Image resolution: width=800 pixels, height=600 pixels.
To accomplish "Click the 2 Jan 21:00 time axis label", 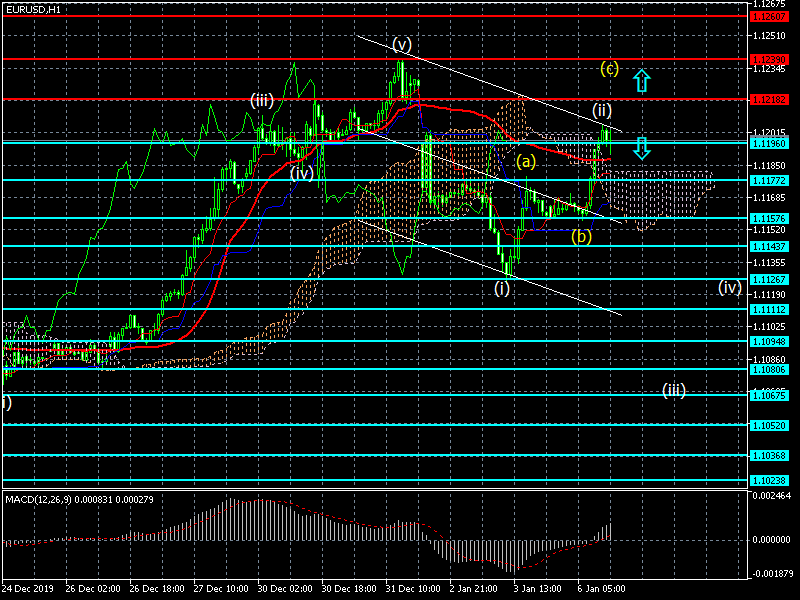I will (x=474, y=588).
